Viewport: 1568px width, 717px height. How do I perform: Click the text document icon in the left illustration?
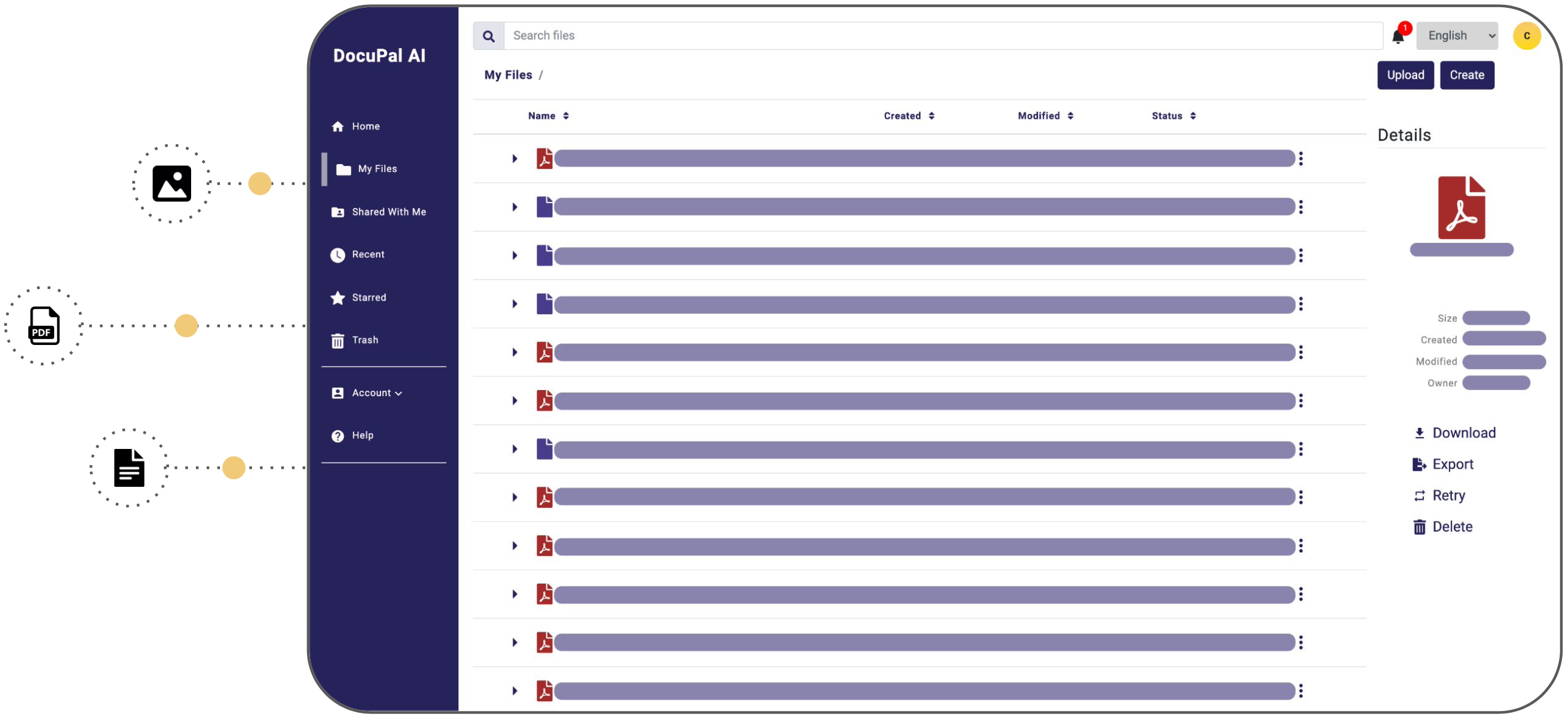(129, 468)
